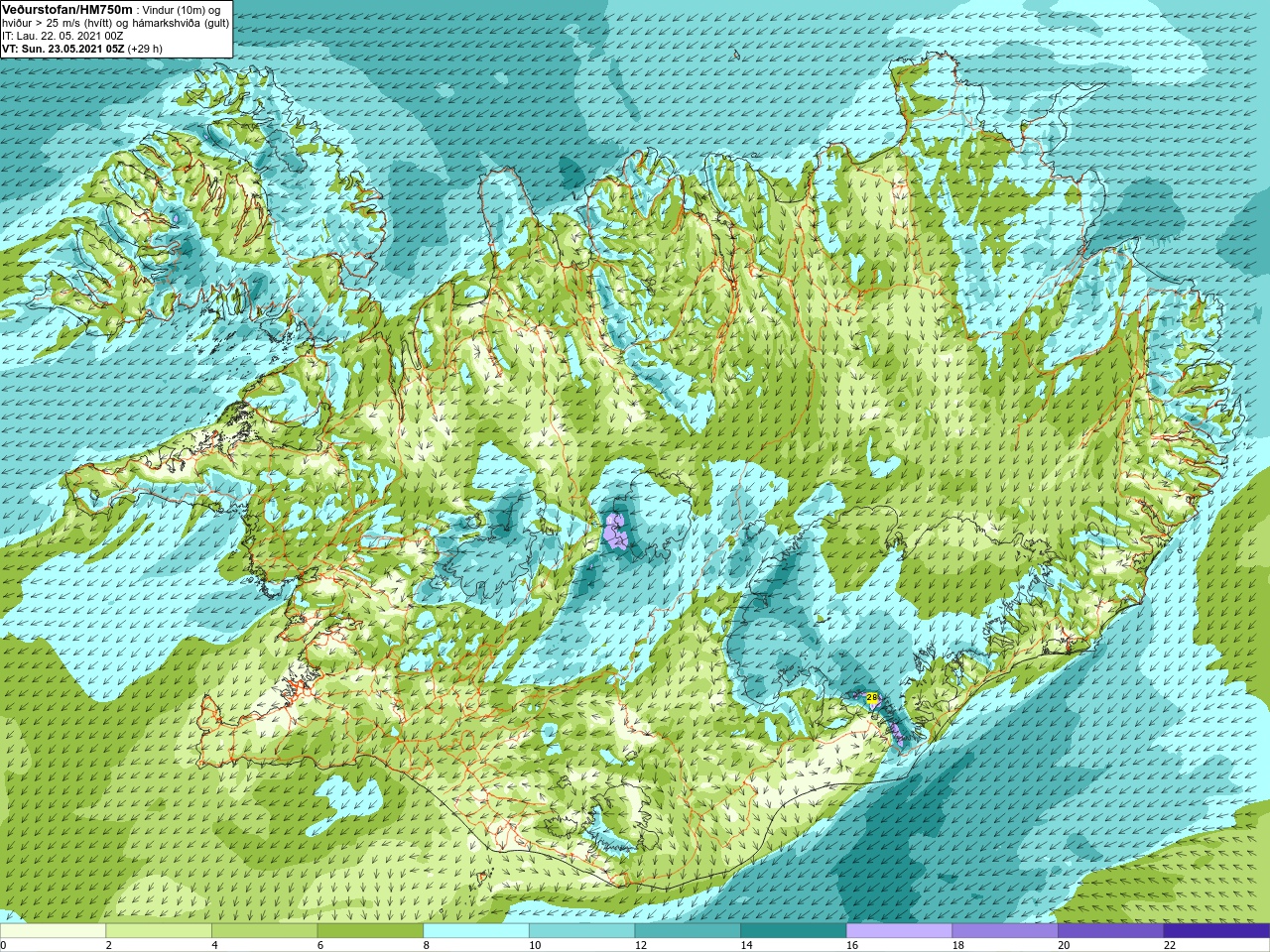Click the scale label '12'
Viewport: 1270px width, 952px height.
coord(641,945)
